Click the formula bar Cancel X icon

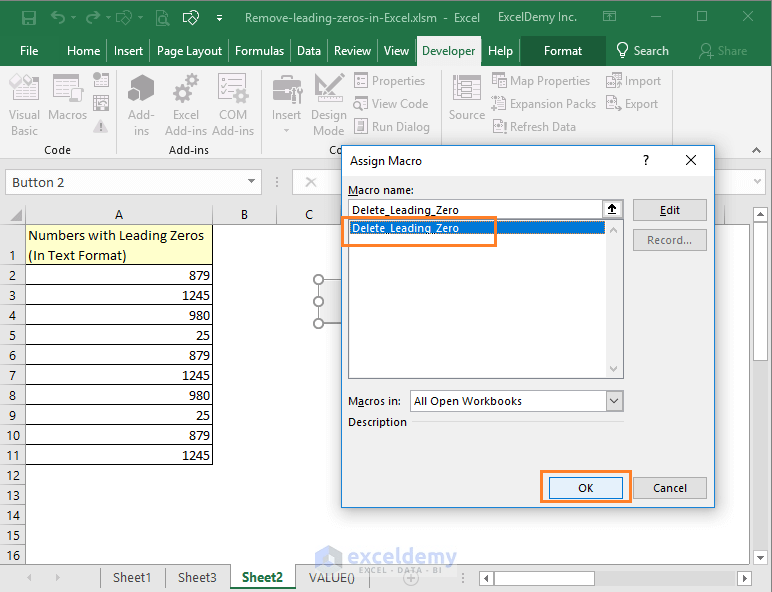pos(311,182)
